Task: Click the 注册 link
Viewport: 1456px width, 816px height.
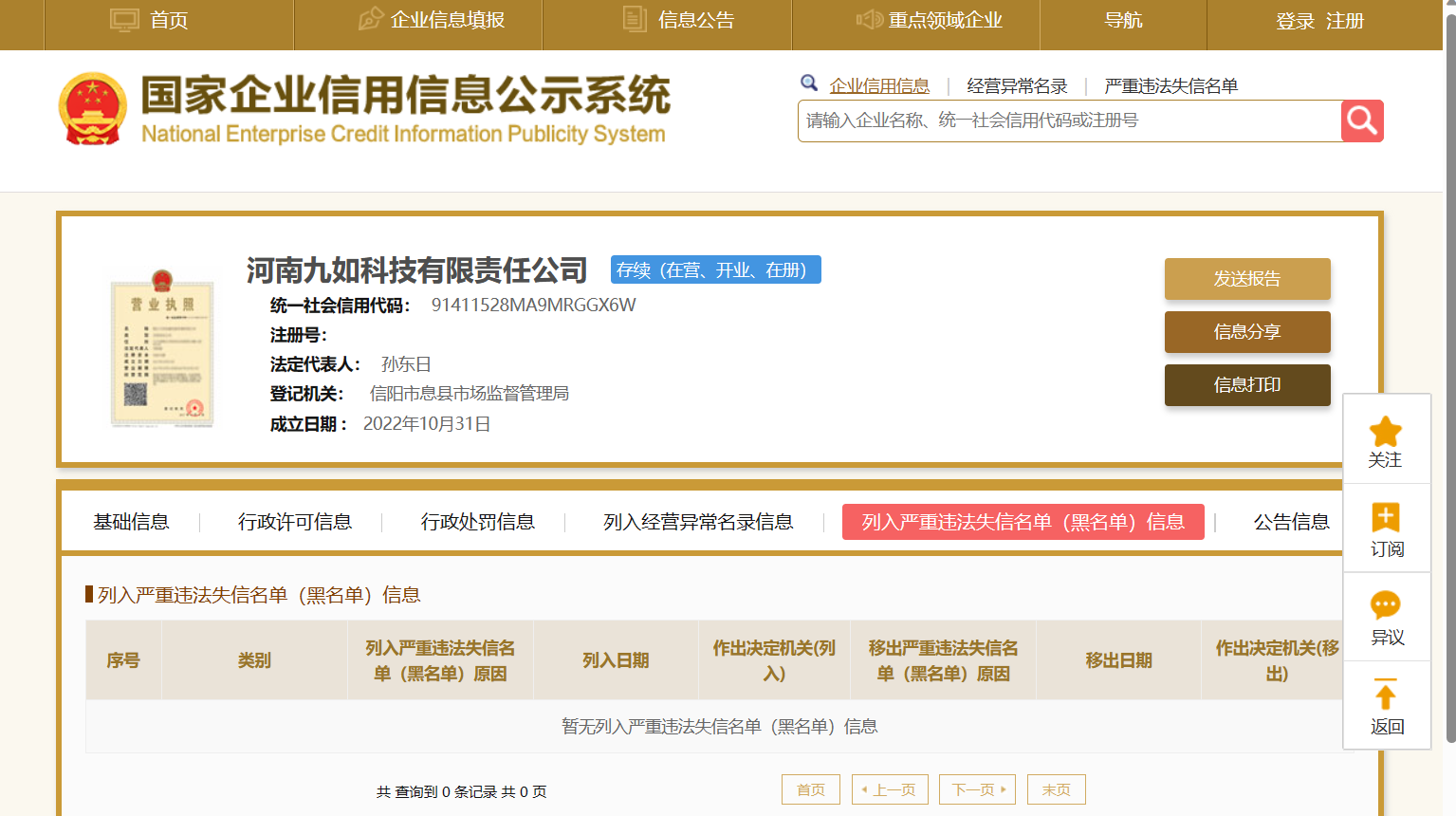Action: tap(1345, 21)
